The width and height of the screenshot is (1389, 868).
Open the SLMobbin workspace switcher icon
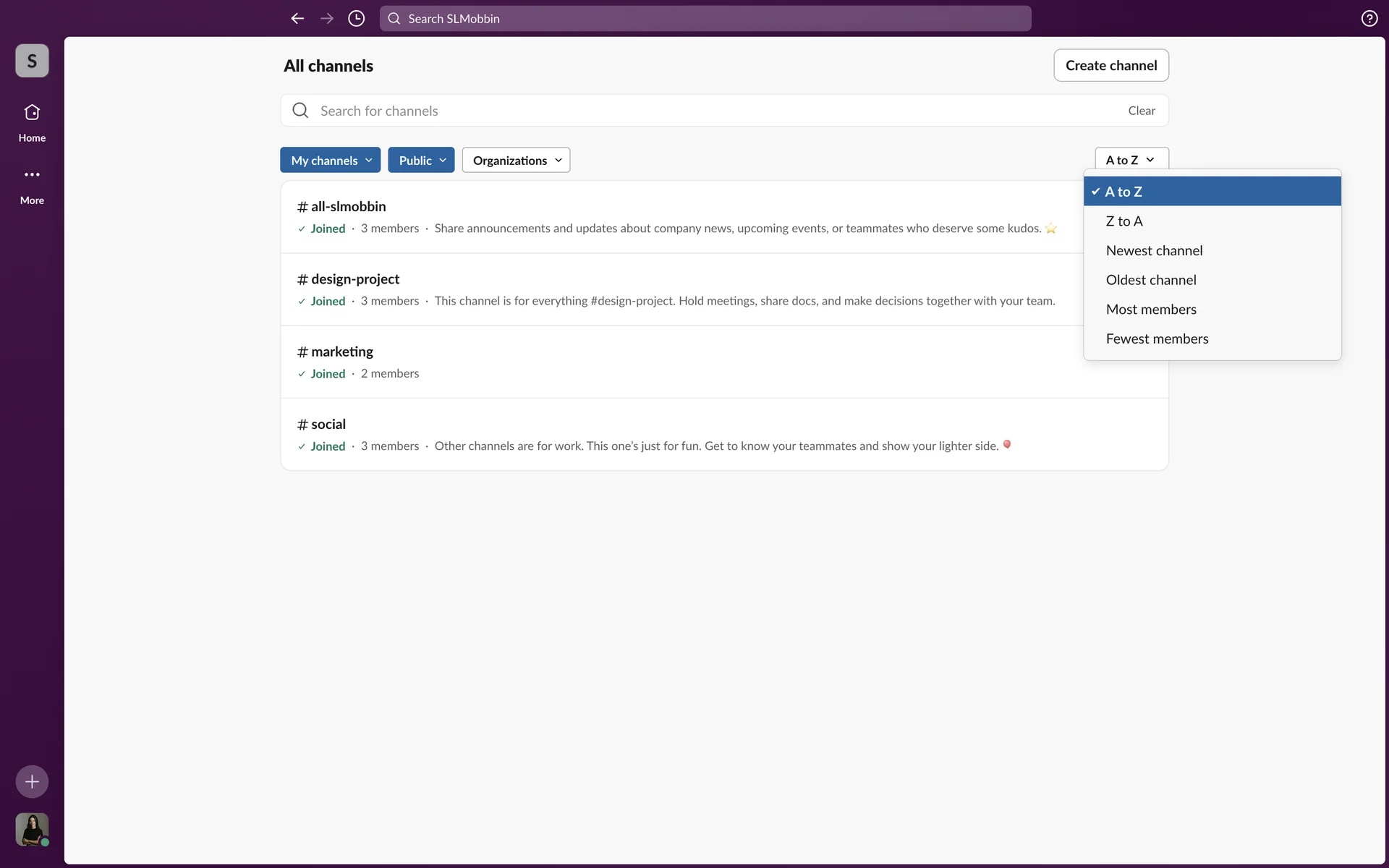[x=32, y=61]
